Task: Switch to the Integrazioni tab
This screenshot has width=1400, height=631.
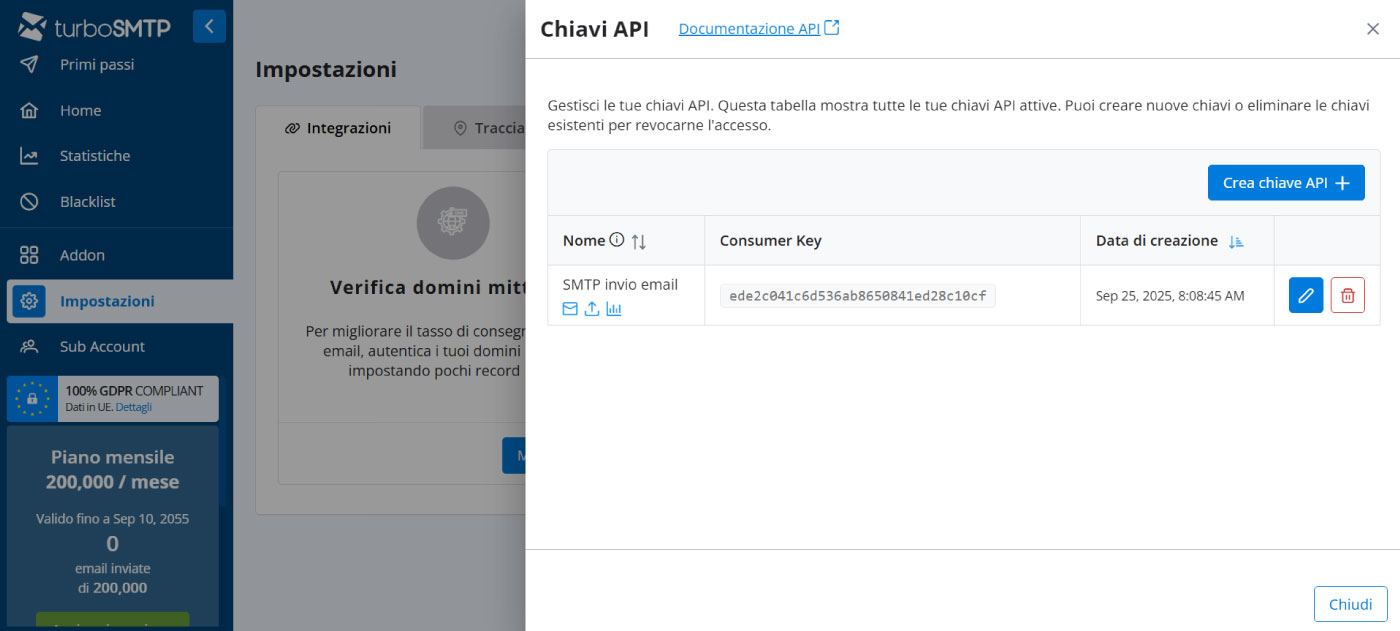Action: (338, 128)
